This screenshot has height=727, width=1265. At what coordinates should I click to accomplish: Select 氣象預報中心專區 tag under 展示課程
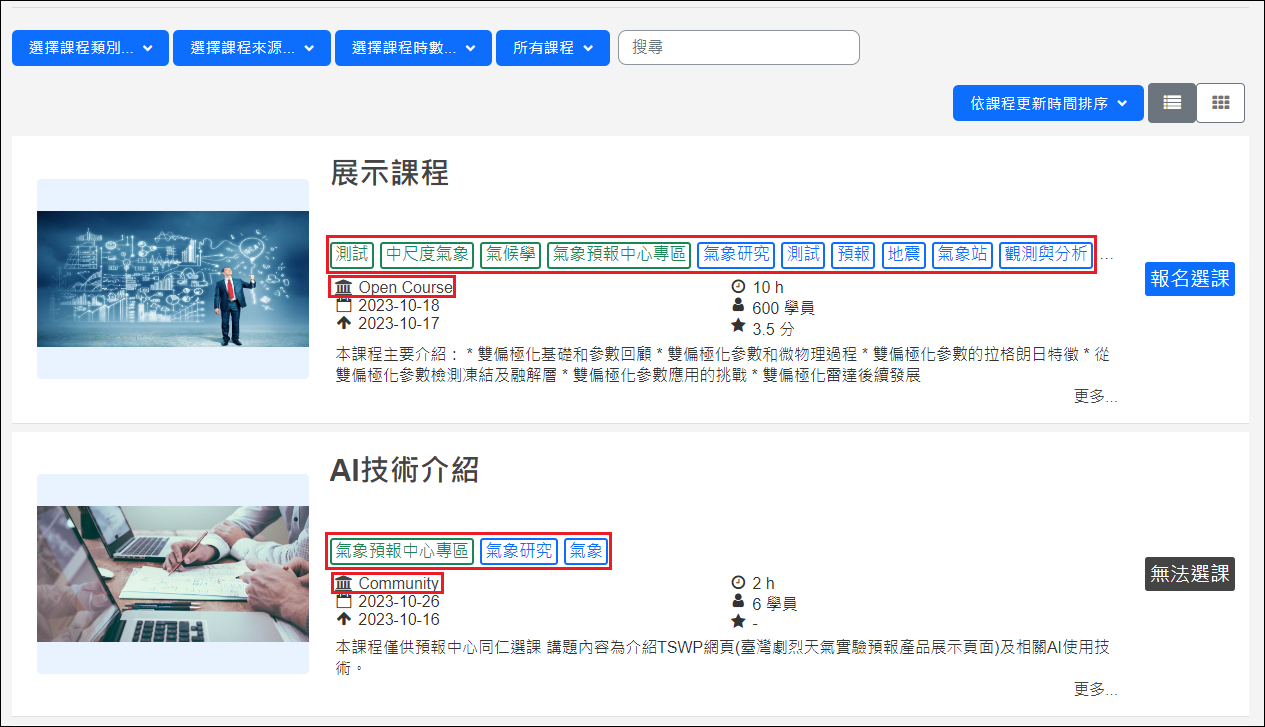click(x=619, y=254)
